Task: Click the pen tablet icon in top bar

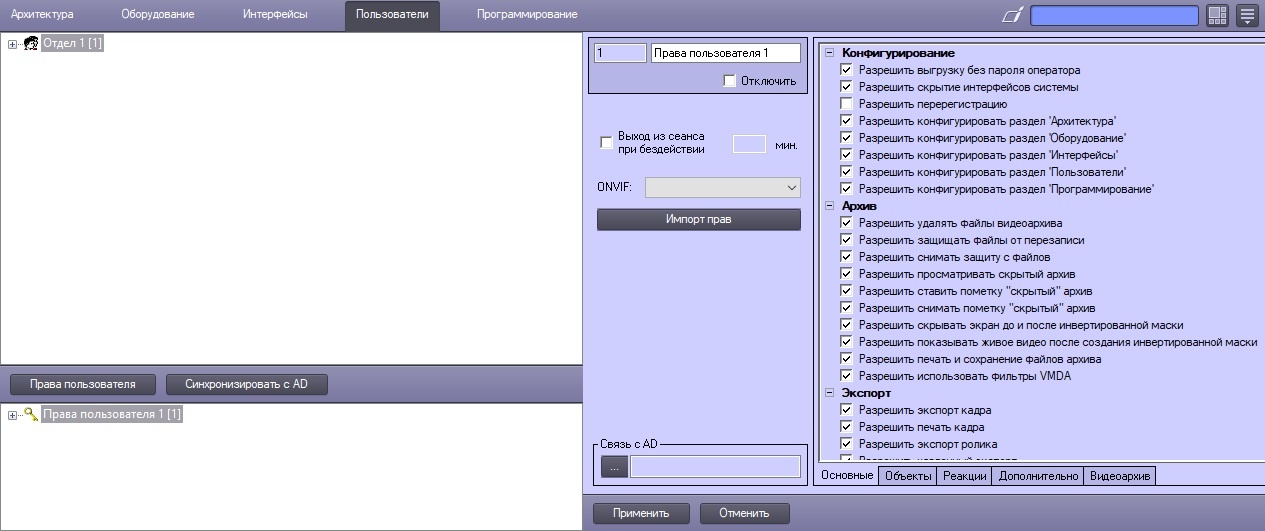Action: coord(1012,15)
